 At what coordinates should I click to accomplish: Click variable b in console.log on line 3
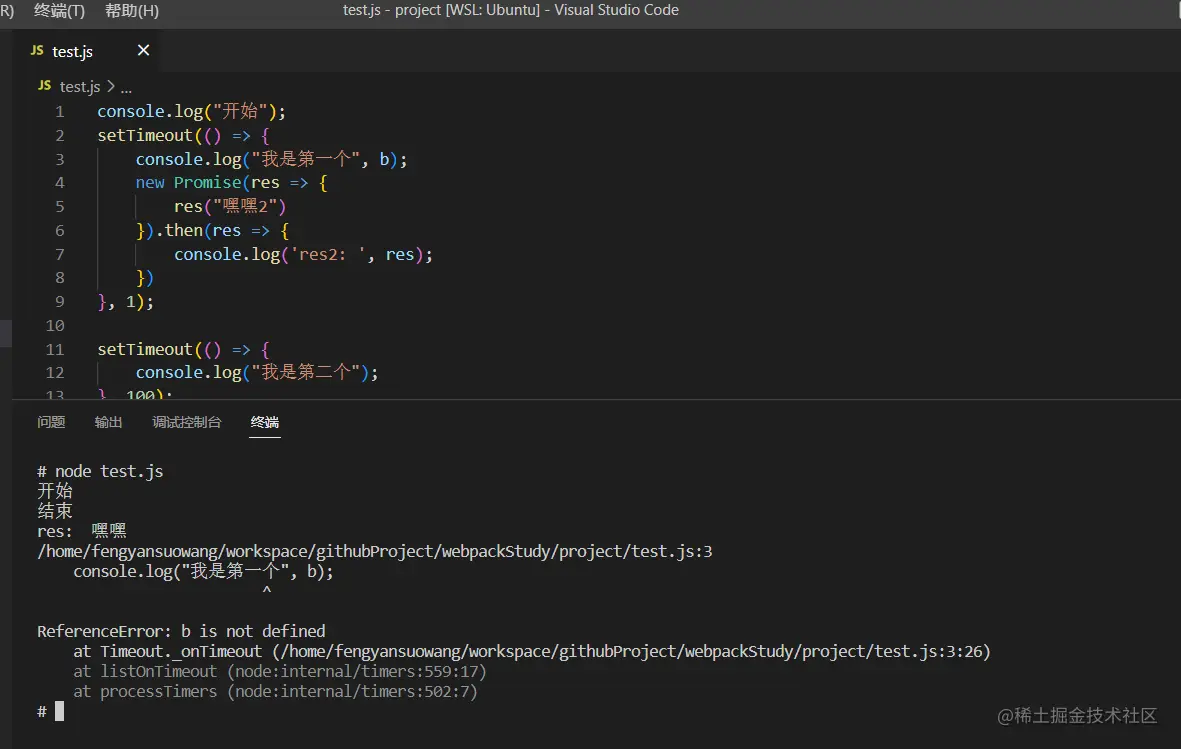tap(384, 159)
